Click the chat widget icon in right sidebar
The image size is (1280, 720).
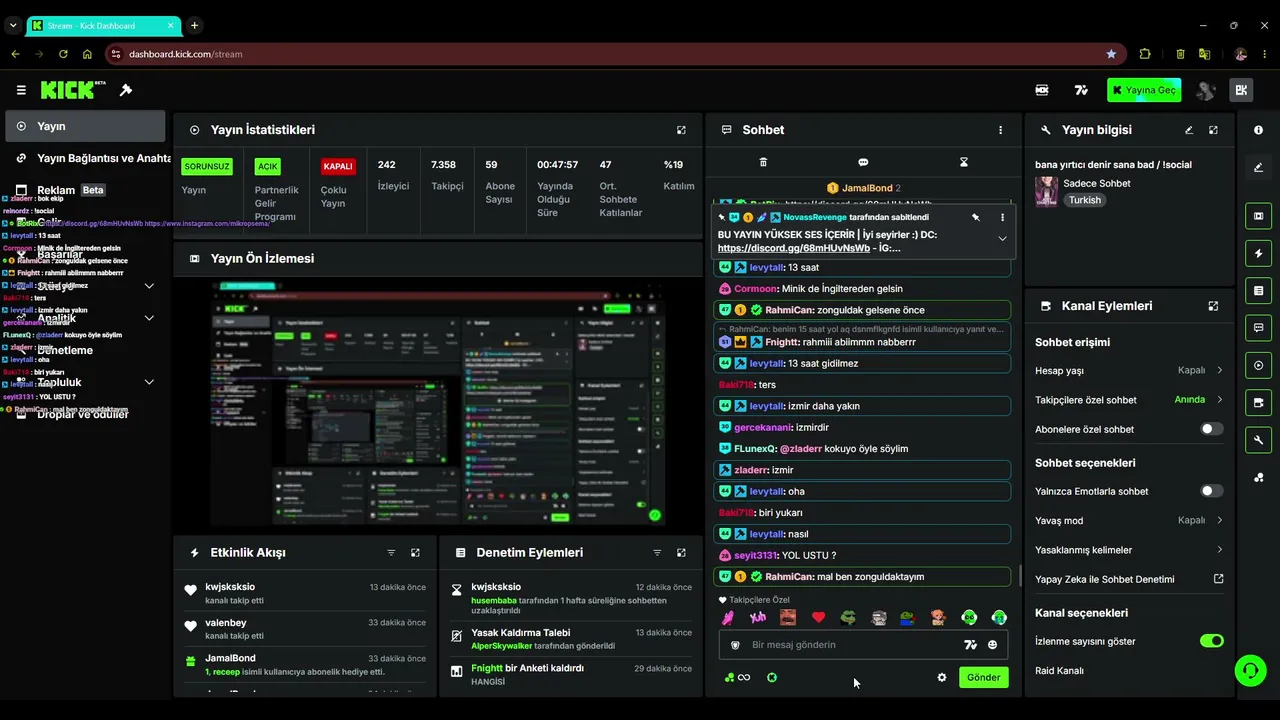click(1258, 327)
